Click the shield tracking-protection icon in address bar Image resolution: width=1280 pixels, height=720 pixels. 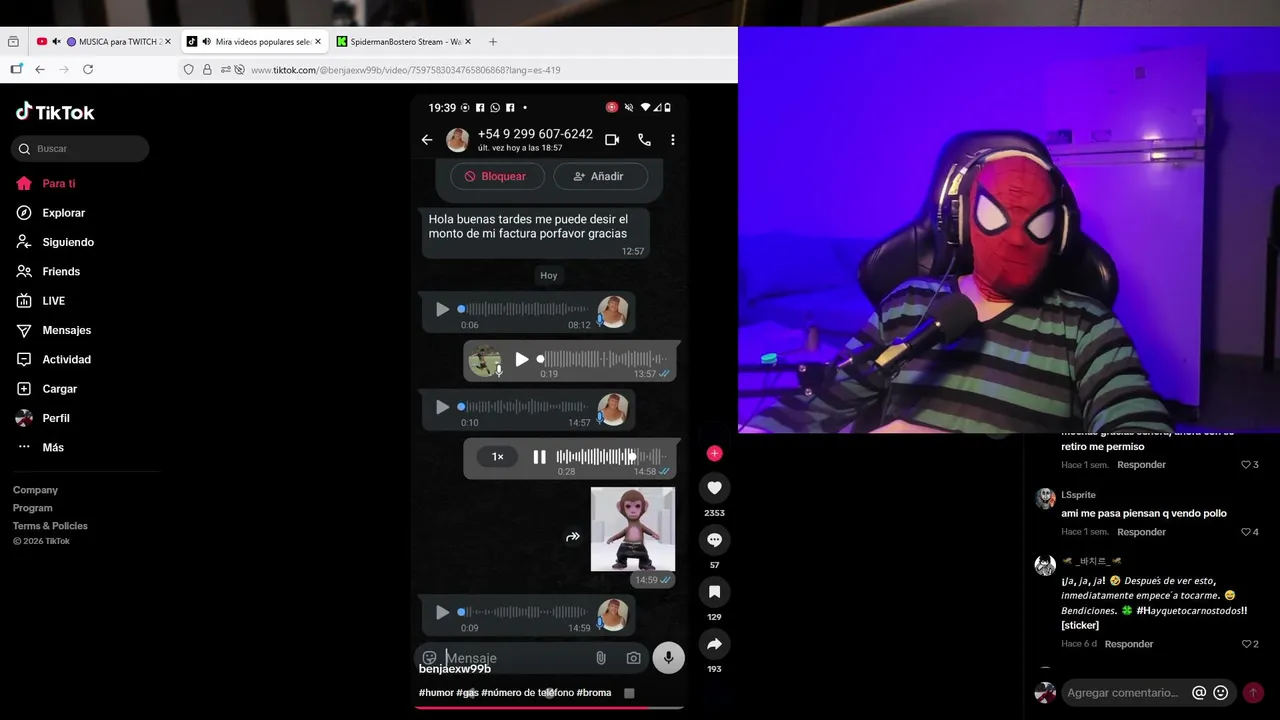pyautogui.click(x=189, y=70)
